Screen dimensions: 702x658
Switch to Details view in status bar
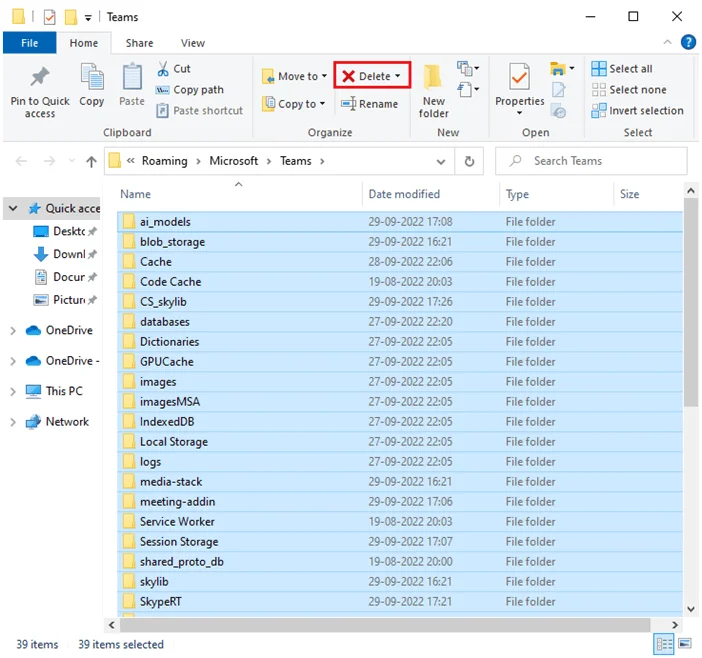click(664, 645)
